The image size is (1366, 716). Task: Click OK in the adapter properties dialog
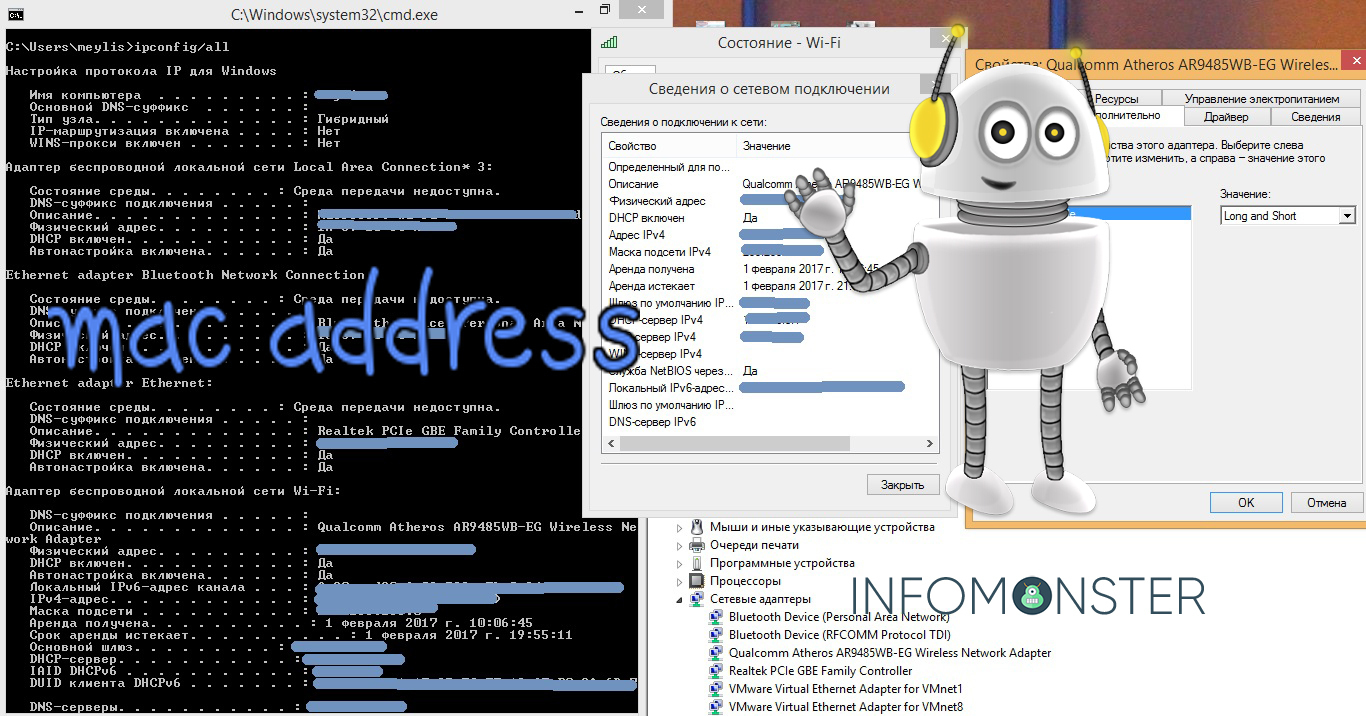(x=1246, y=503)
